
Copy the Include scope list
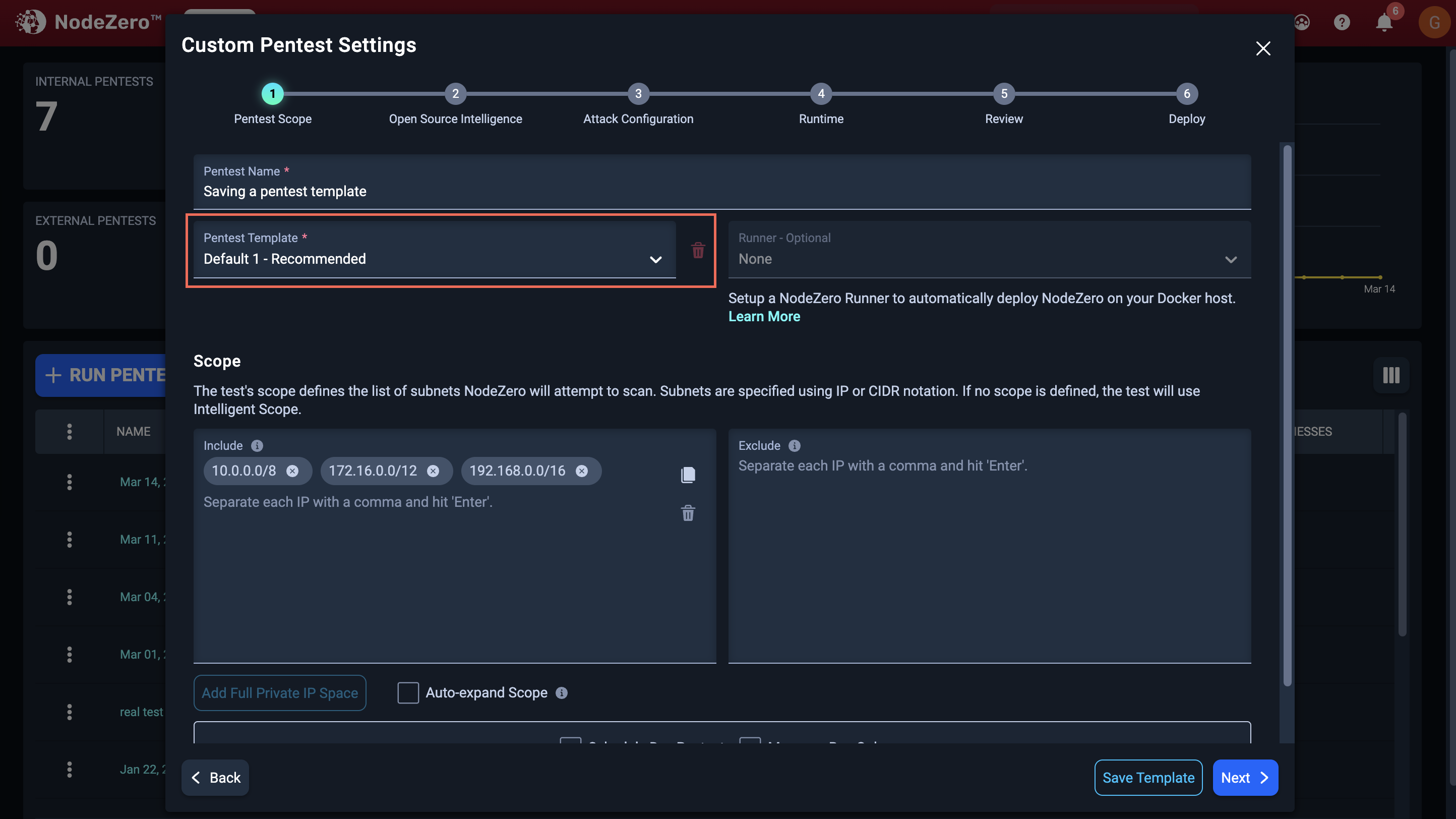tap(688, 475)
